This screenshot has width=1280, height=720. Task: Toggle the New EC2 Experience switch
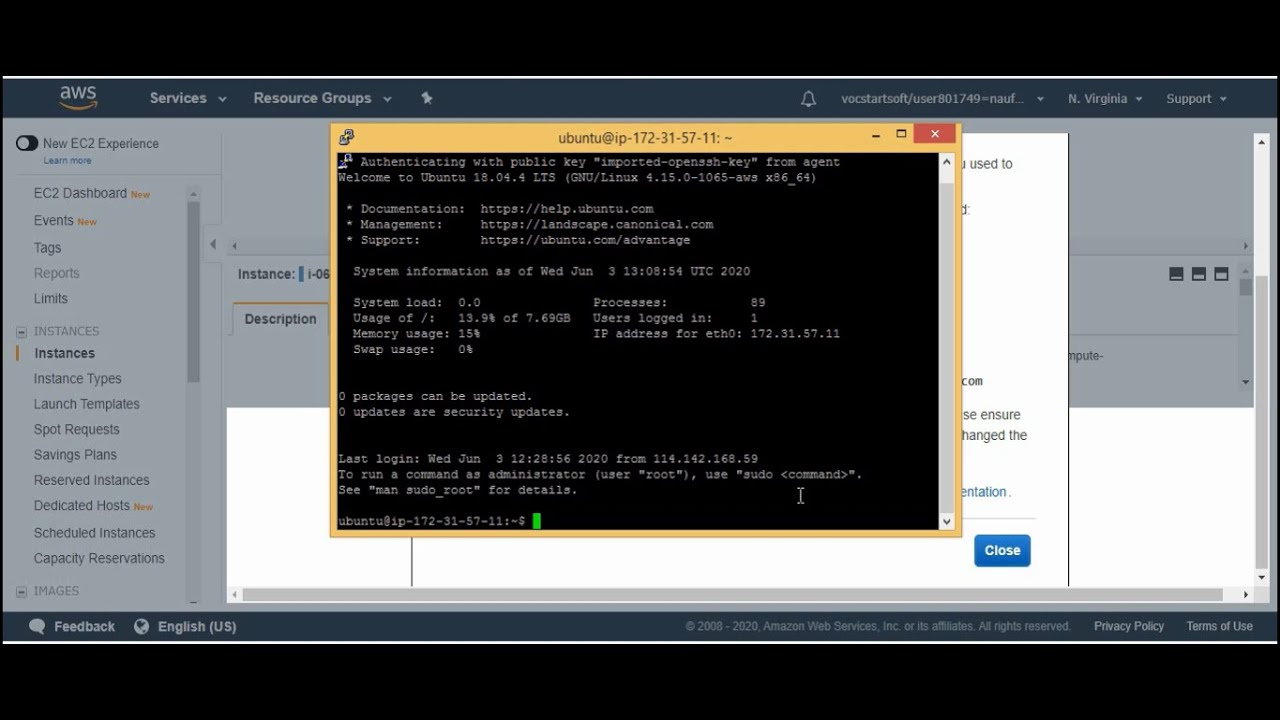(27, 143)
